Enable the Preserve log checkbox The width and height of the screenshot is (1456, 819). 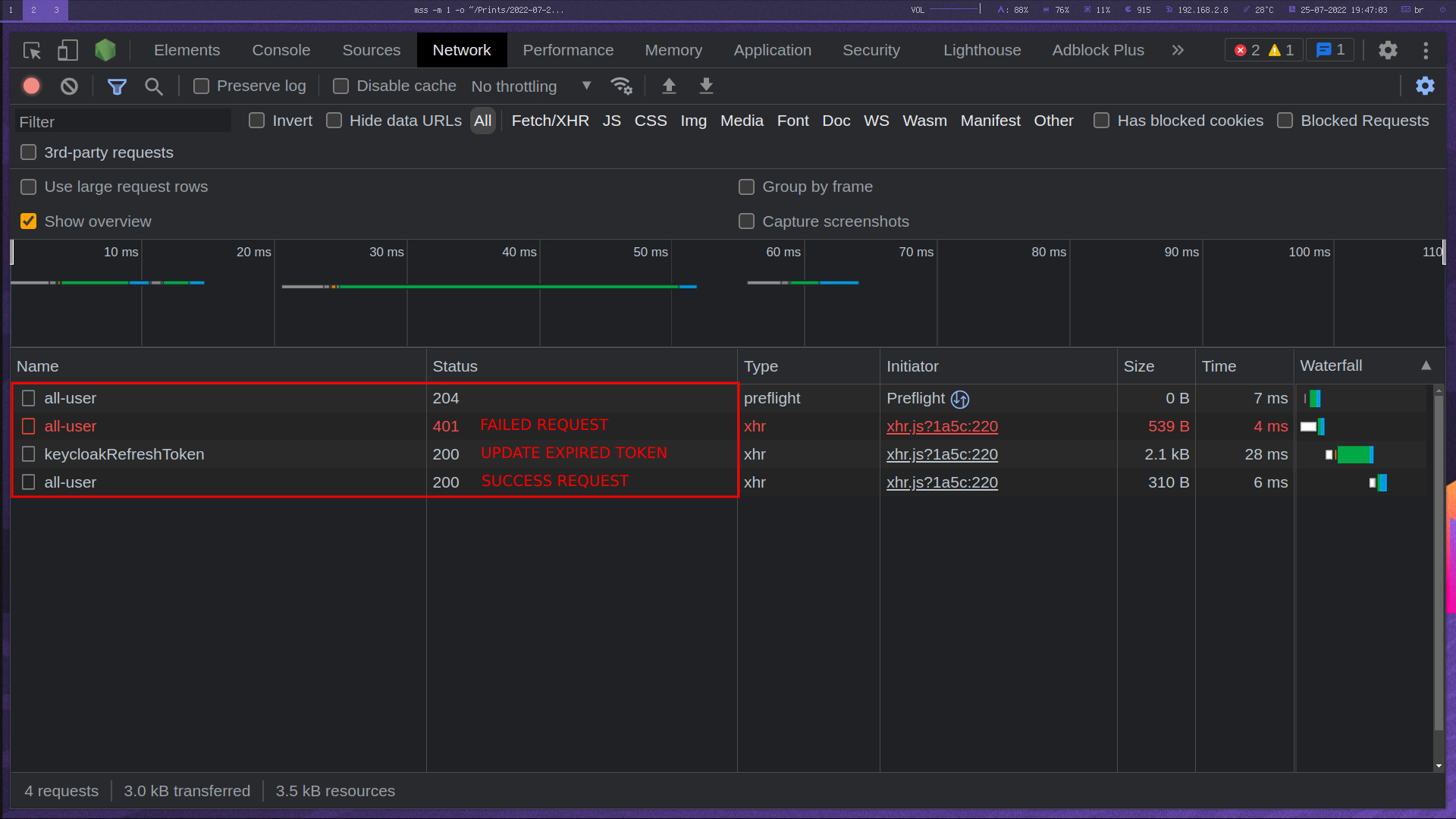(202, 86)
